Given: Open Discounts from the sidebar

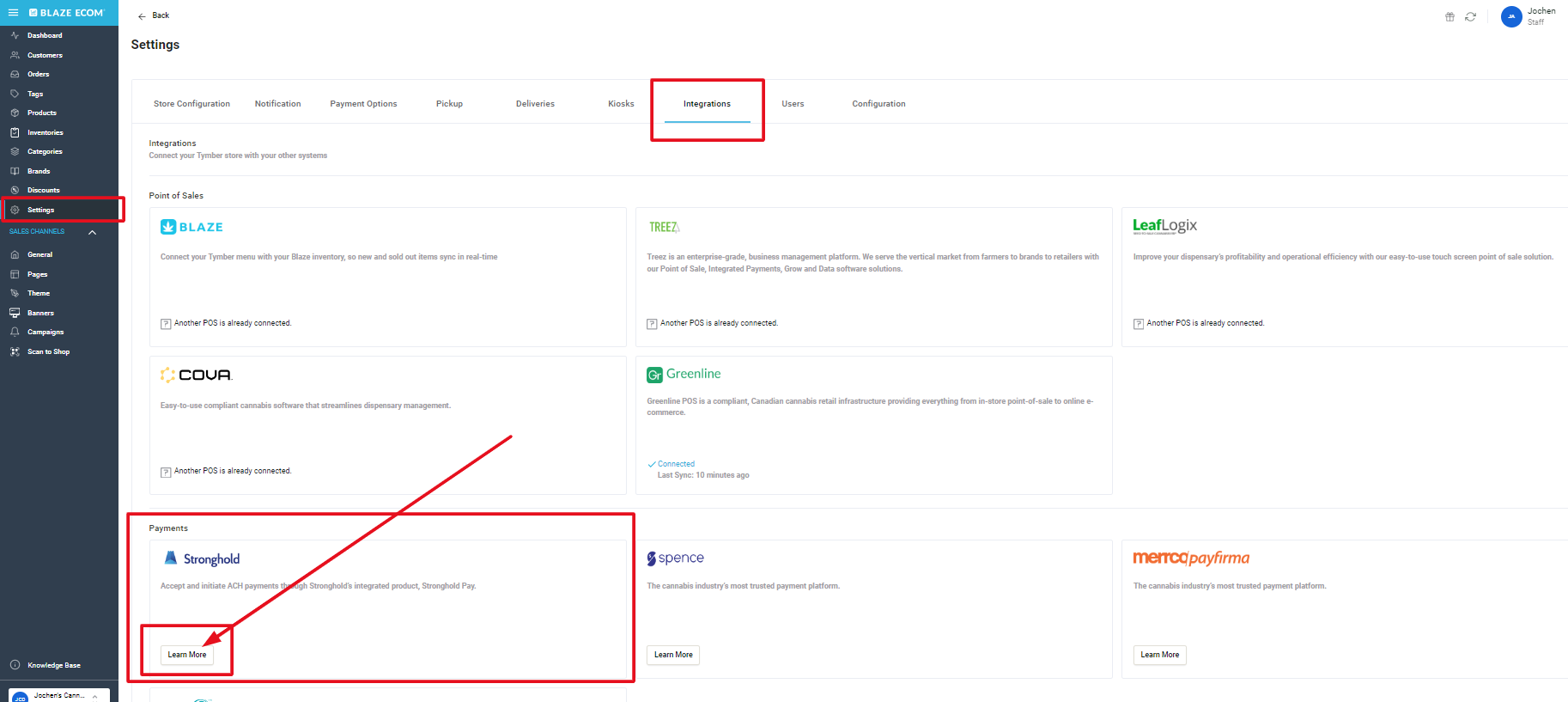Looking at the screenshot, I should tap(43, 190).
